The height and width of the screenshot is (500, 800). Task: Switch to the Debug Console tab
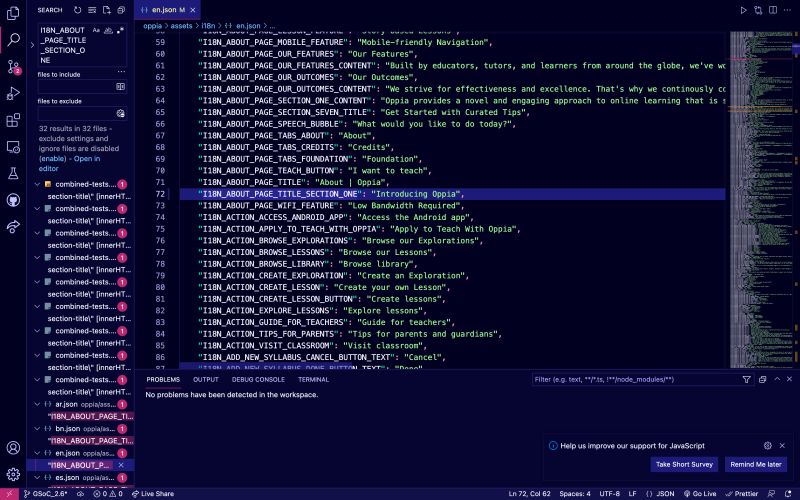tap(258, 380)
